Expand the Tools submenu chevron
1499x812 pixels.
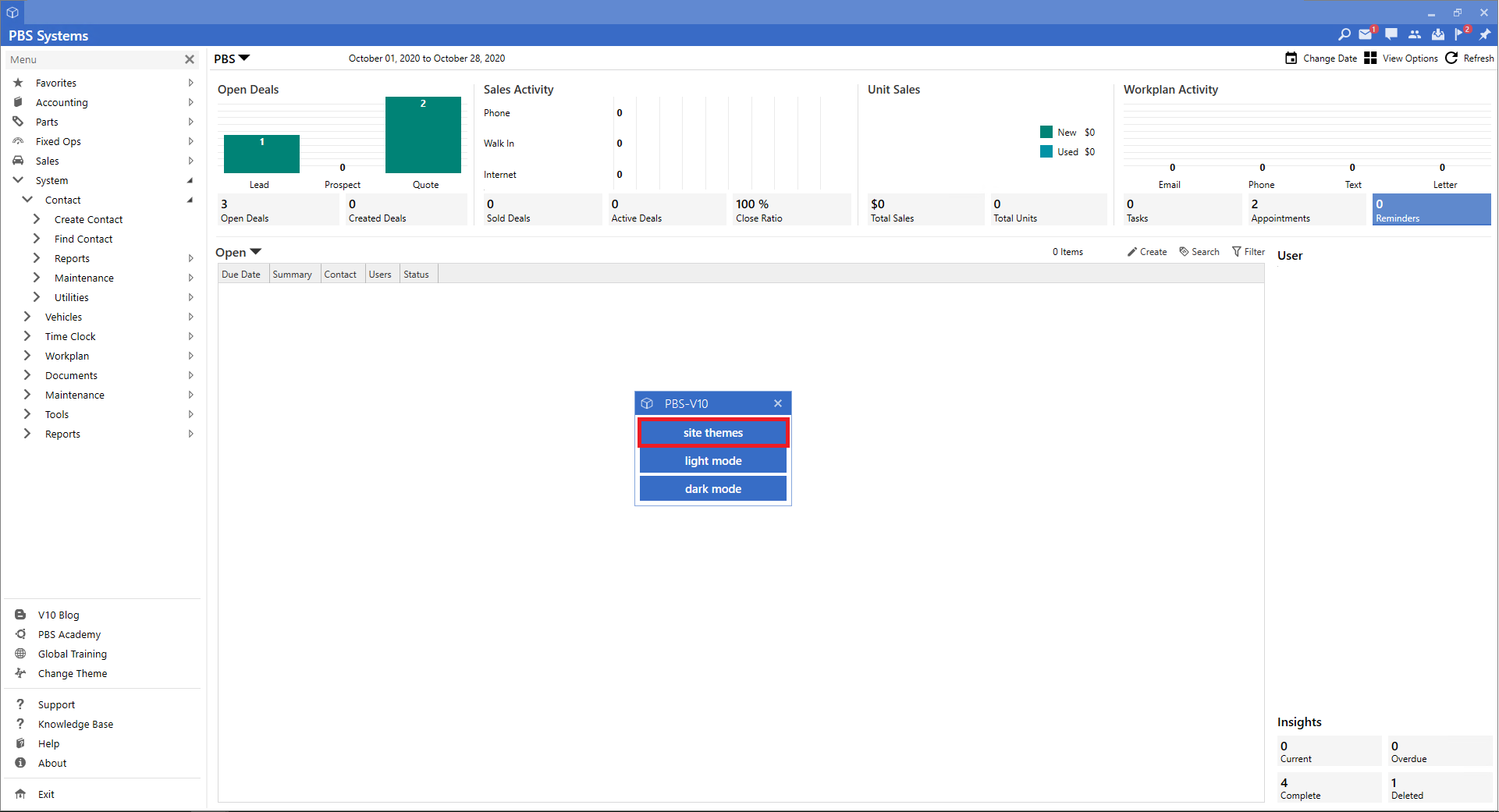coord(27,414)
